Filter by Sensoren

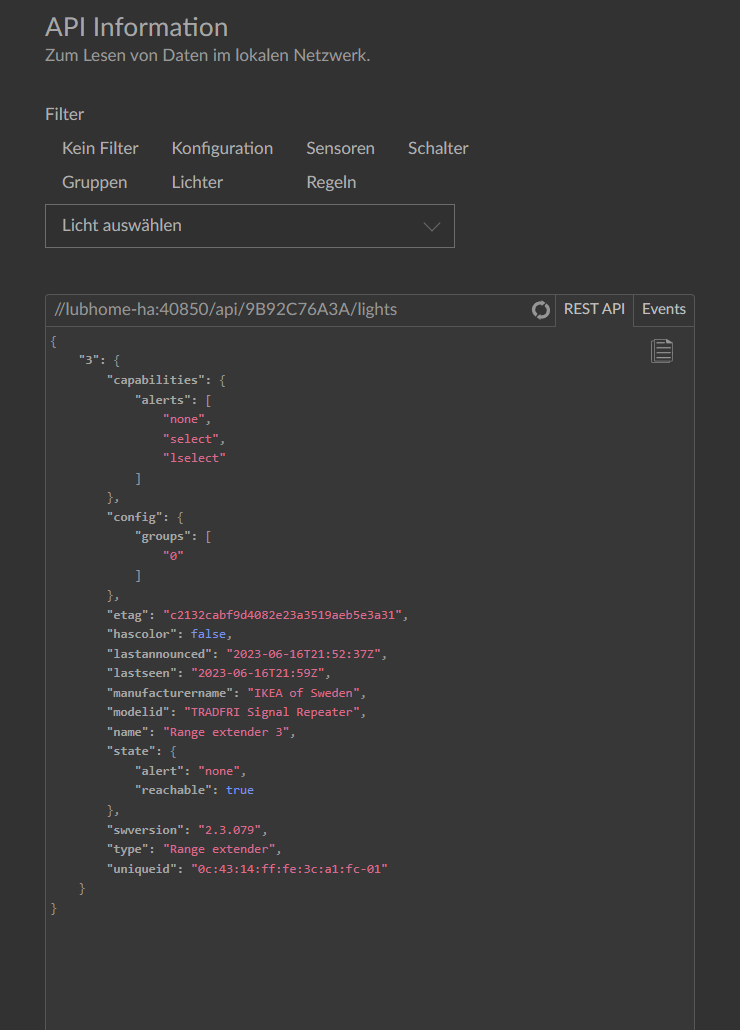(340, 148)
